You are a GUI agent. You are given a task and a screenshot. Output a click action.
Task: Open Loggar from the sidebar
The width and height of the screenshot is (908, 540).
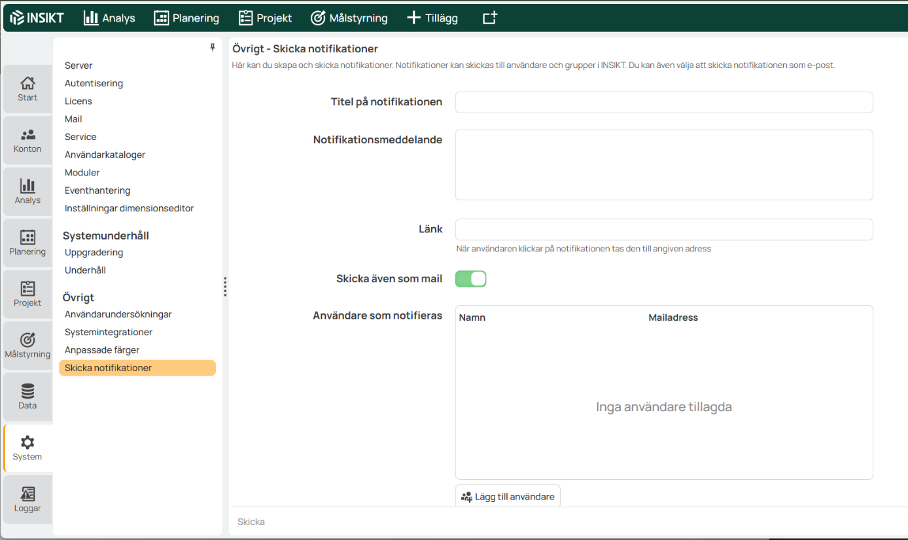27,500
